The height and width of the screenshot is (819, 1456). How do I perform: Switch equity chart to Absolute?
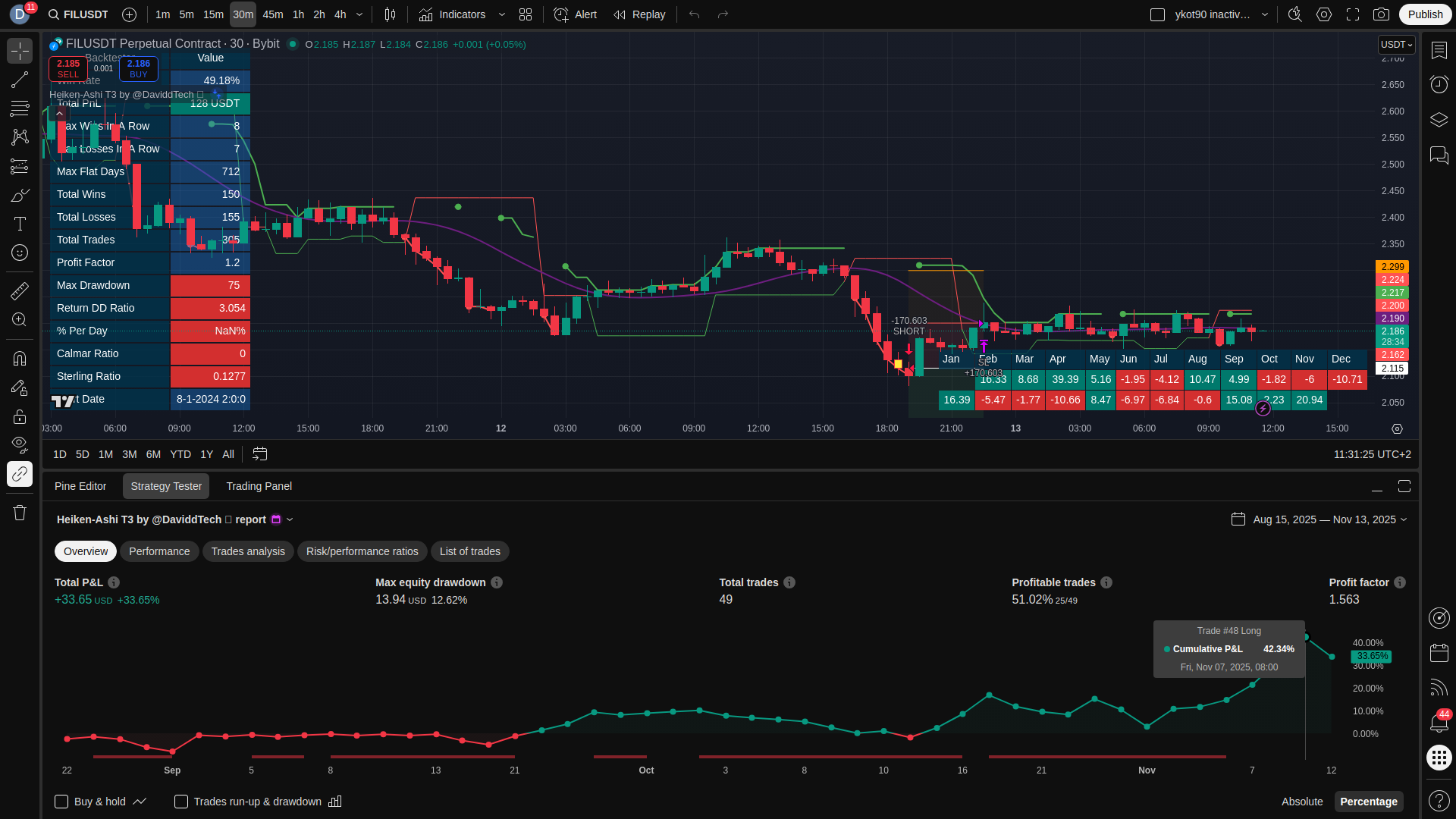pos(1302,802)
